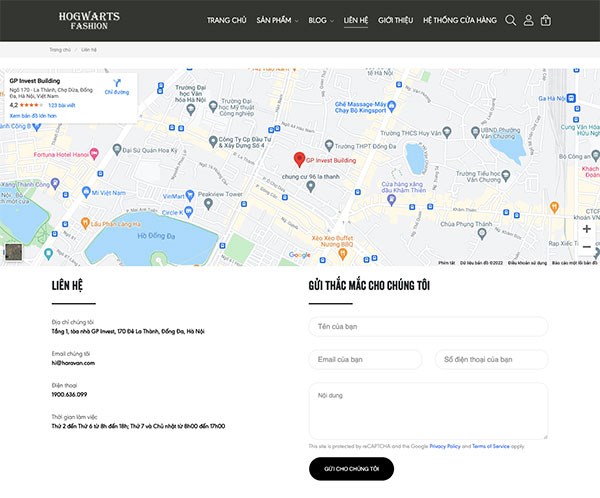Image resolution: width=600 pixels, height=498 pixels.
Task: Click Xem bản đồ lớn hơn link
Action: click(33, 116)
